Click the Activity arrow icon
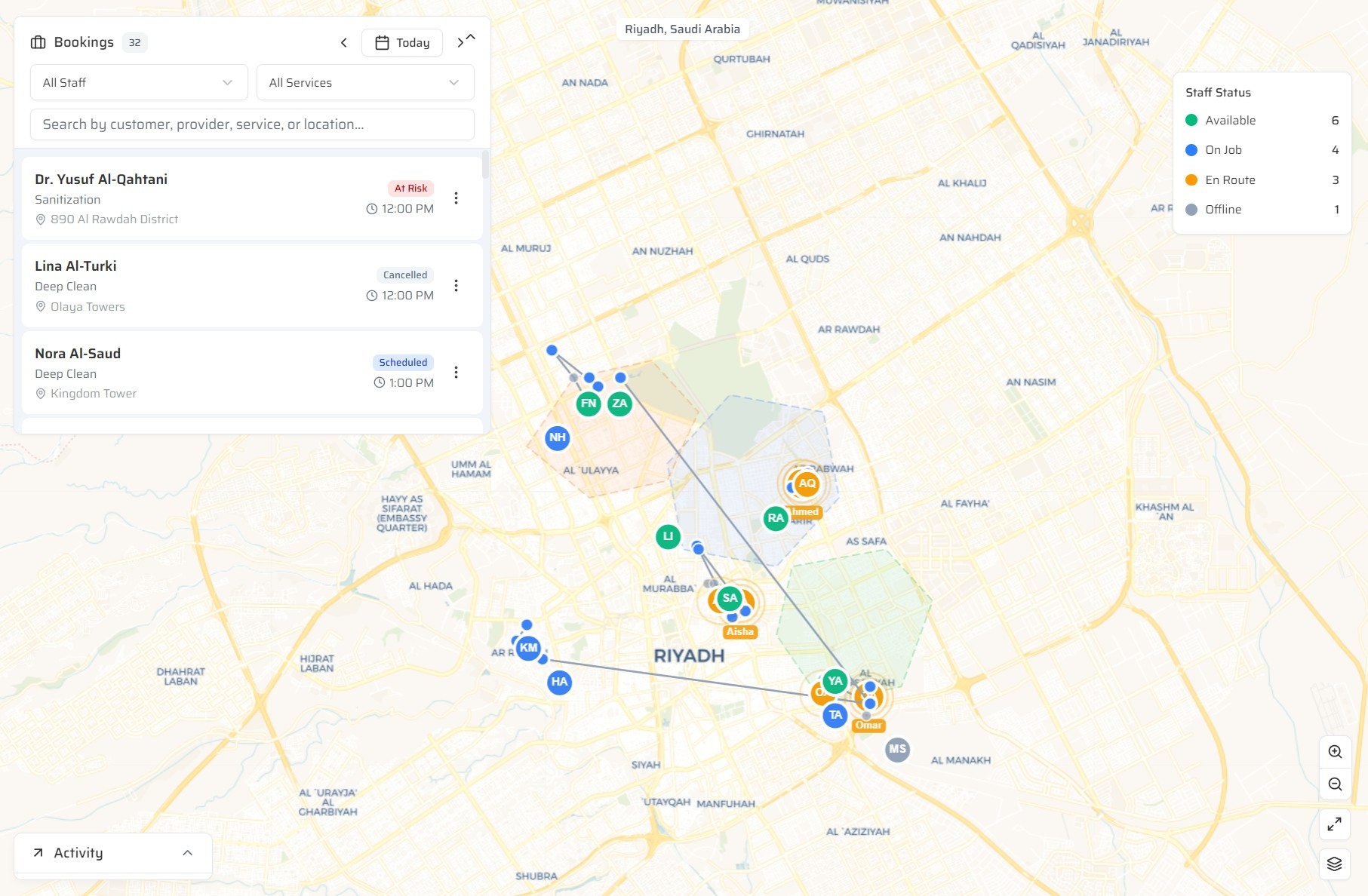Image resolution: width=1368 pixels, height=896 pixels. pyautogui.click(x=38, y=853)
